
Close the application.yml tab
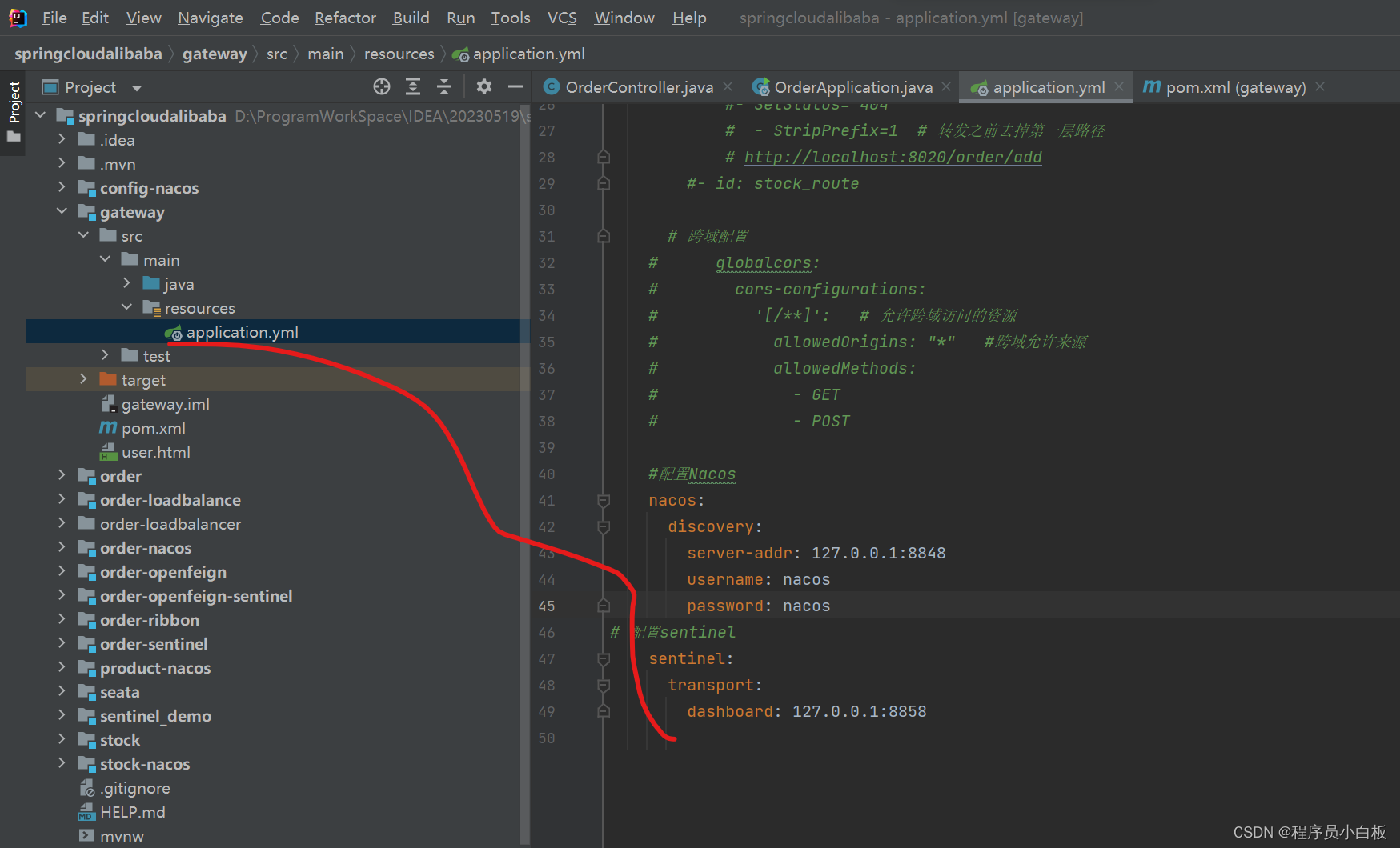pos(1119,86)
